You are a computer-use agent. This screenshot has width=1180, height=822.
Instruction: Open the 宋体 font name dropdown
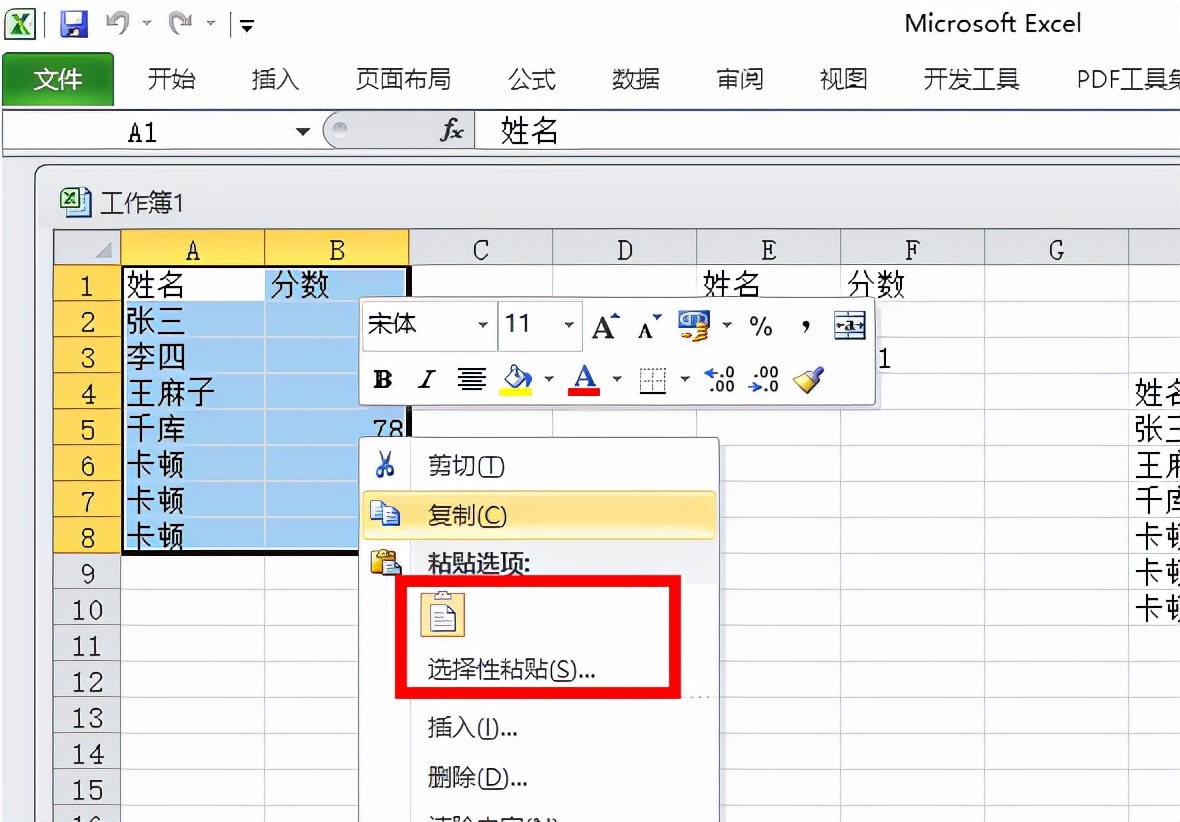click(x=482, y=325)
